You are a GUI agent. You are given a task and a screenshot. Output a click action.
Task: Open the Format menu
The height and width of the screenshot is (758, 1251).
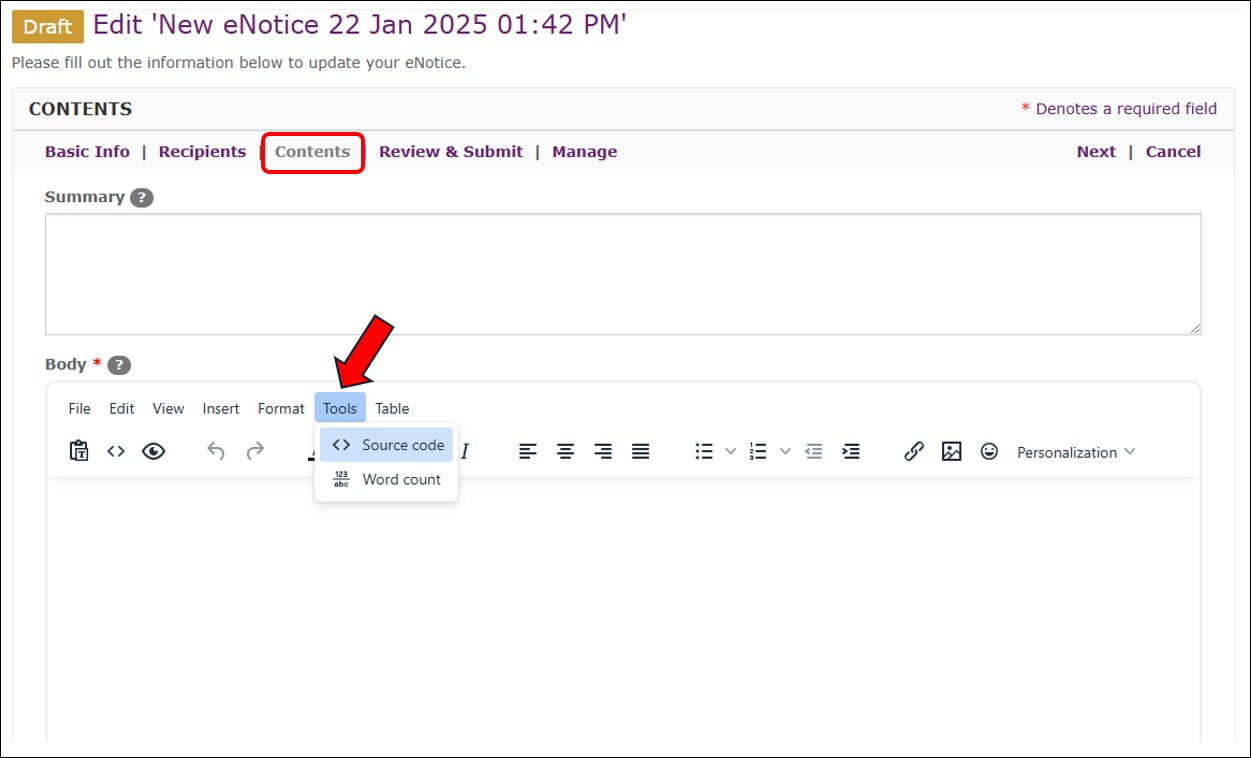click(281, 408)
